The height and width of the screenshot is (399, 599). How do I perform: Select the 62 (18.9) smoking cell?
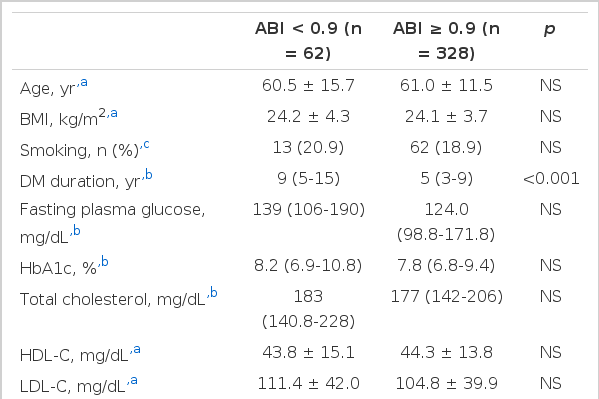(446, 148)
